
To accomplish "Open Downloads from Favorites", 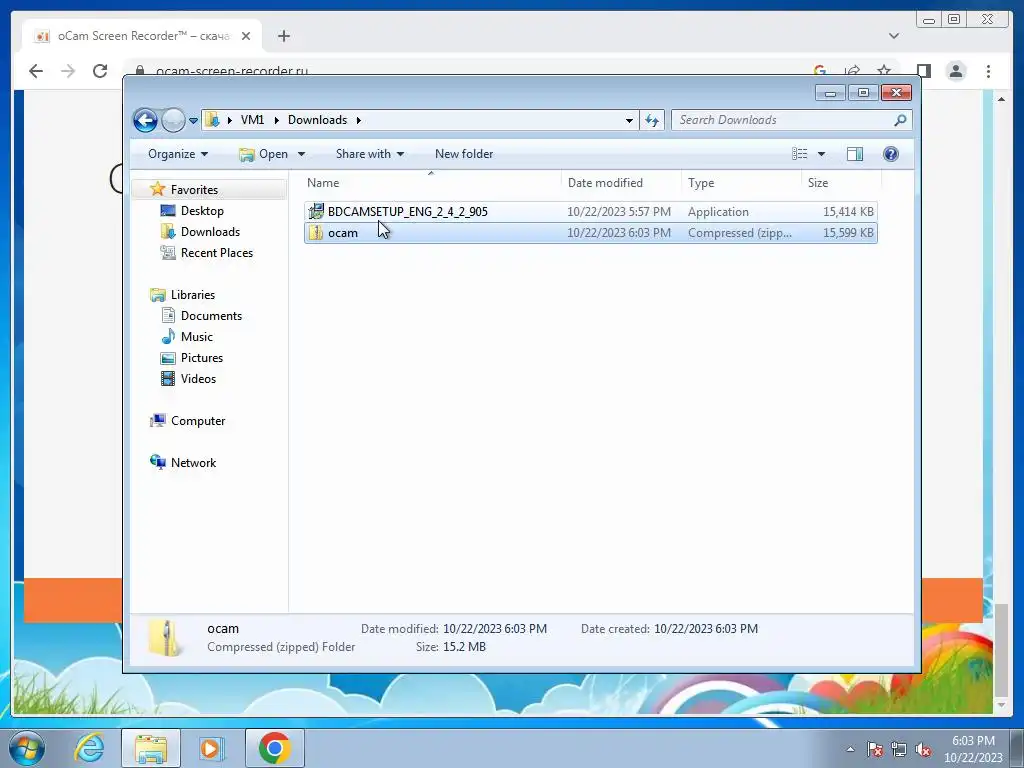I will pyautogui.click(x=210, y=232).
